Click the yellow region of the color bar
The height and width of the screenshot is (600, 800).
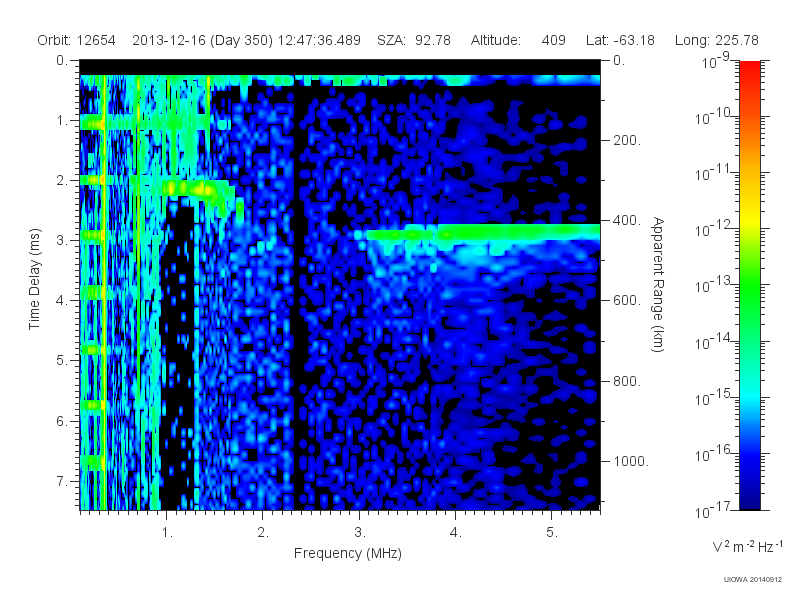pos(750,220)
